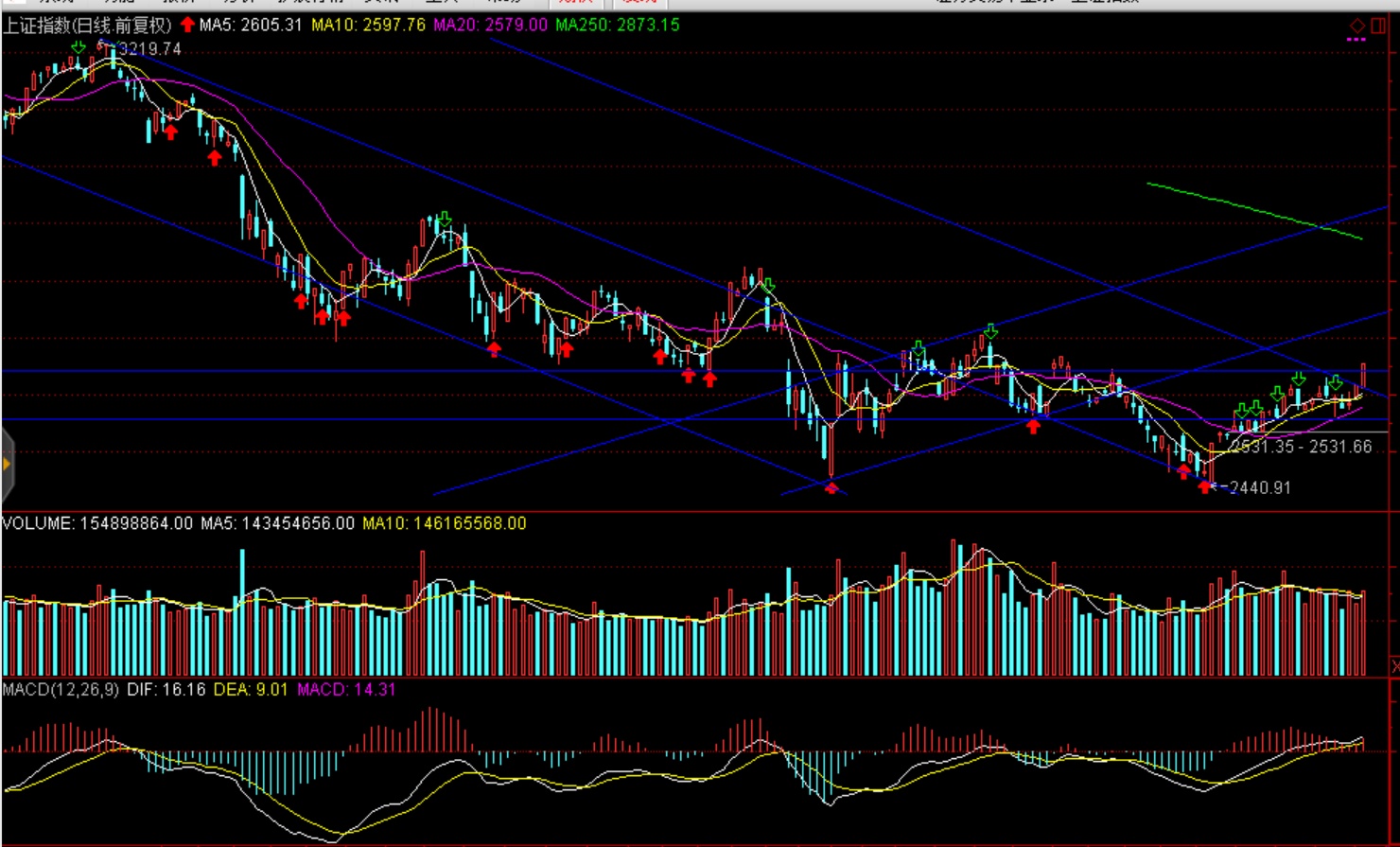Screen dimensions: 1400x847
Task: Click the small red icon at volume panel right edge
Action: tap(1394, 667)
